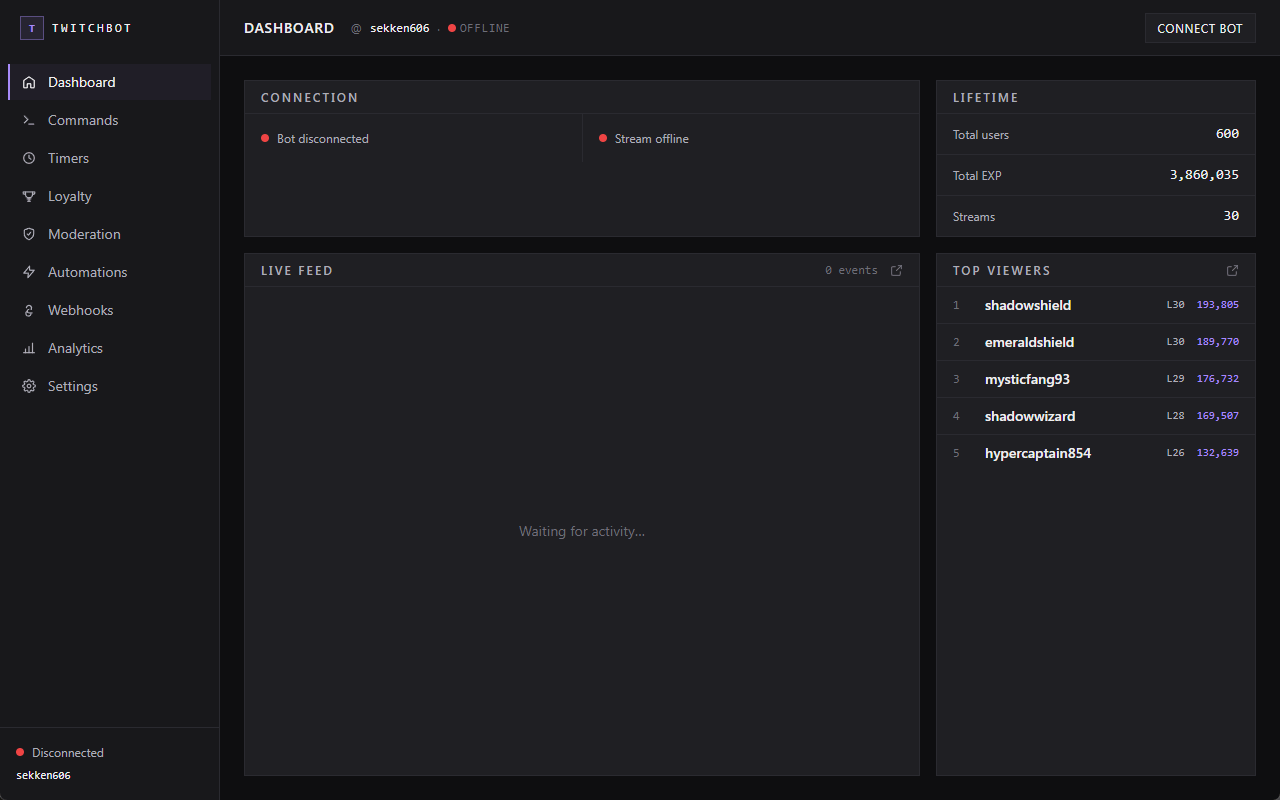
Task: Click the Bot disconnected status
Action: [x=315, y=139]
